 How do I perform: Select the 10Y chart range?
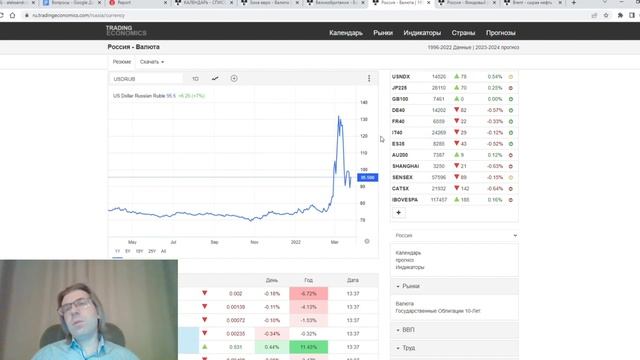click(x=139, y=251)
